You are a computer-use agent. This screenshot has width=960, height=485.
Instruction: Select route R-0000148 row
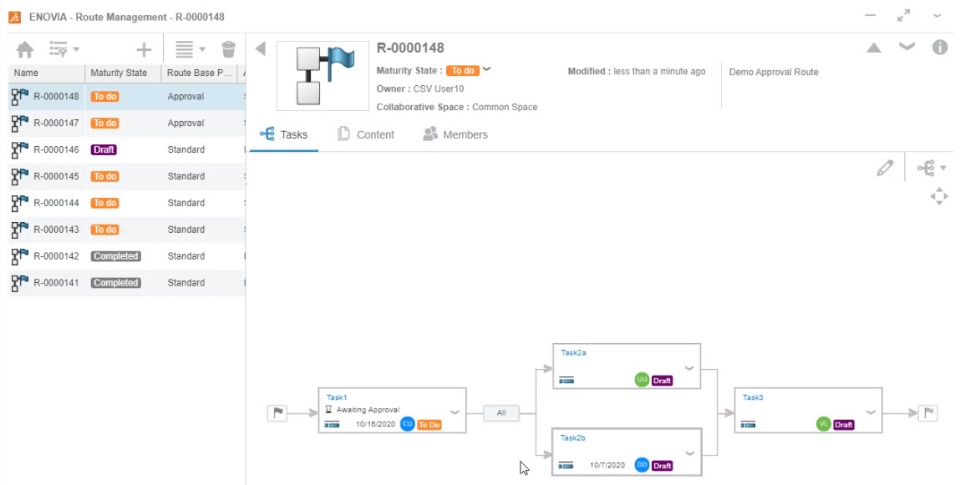pyautogui.click(x=127, y=96)
